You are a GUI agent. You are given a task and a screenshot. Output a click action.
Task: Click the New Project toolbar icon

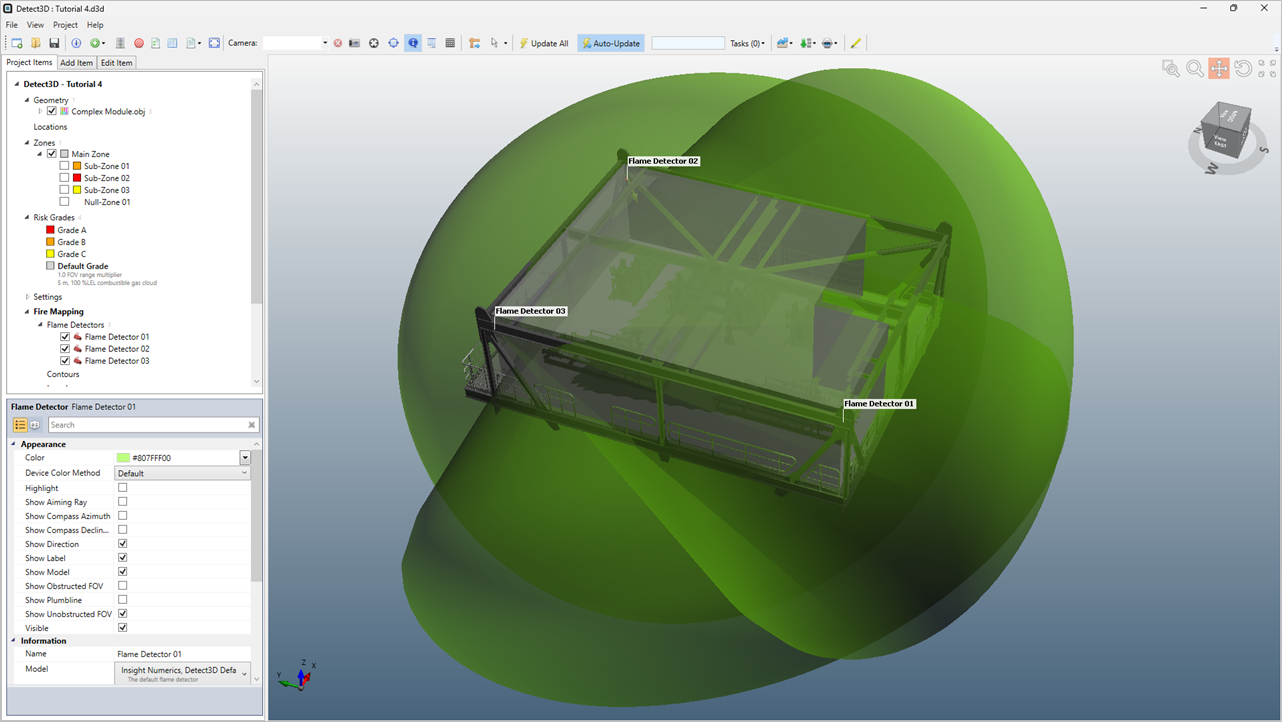click(17, 43)
